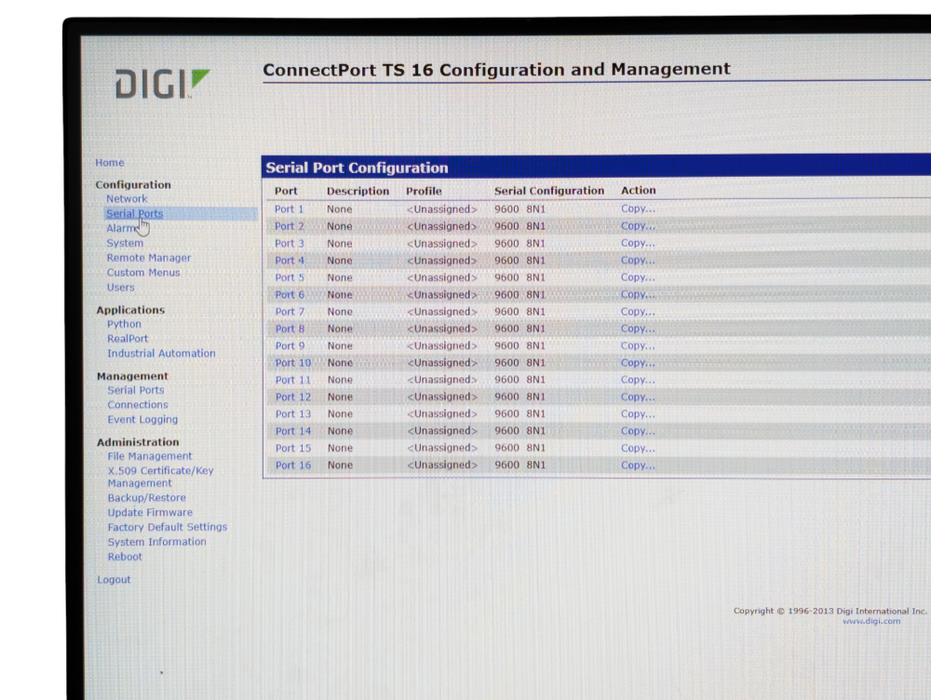931x700 pixels.
Task: Open Network configuration settings
Action: (x=127, y=199)
